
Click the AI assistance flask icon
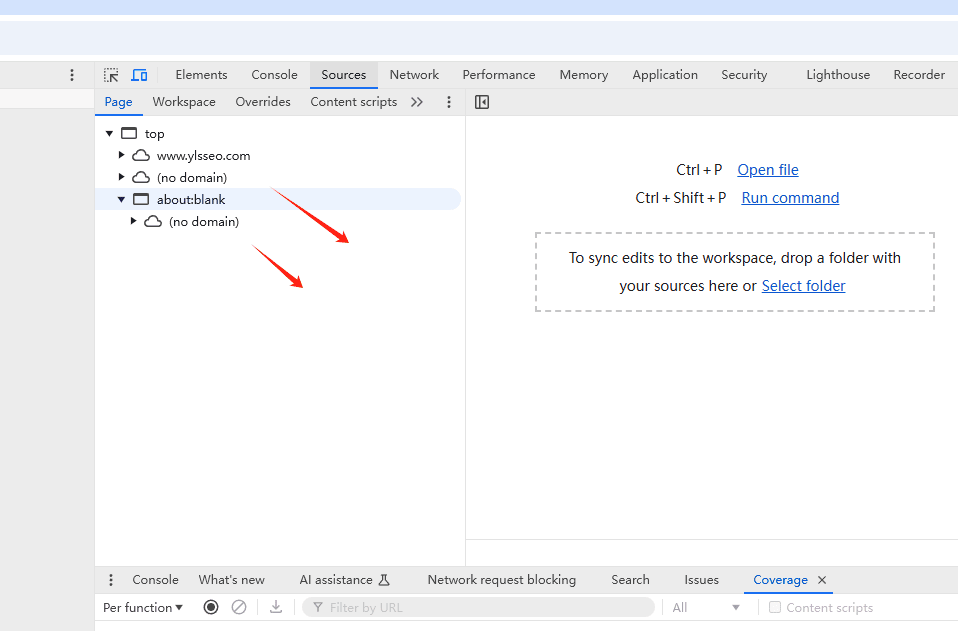tap(384, 580)
